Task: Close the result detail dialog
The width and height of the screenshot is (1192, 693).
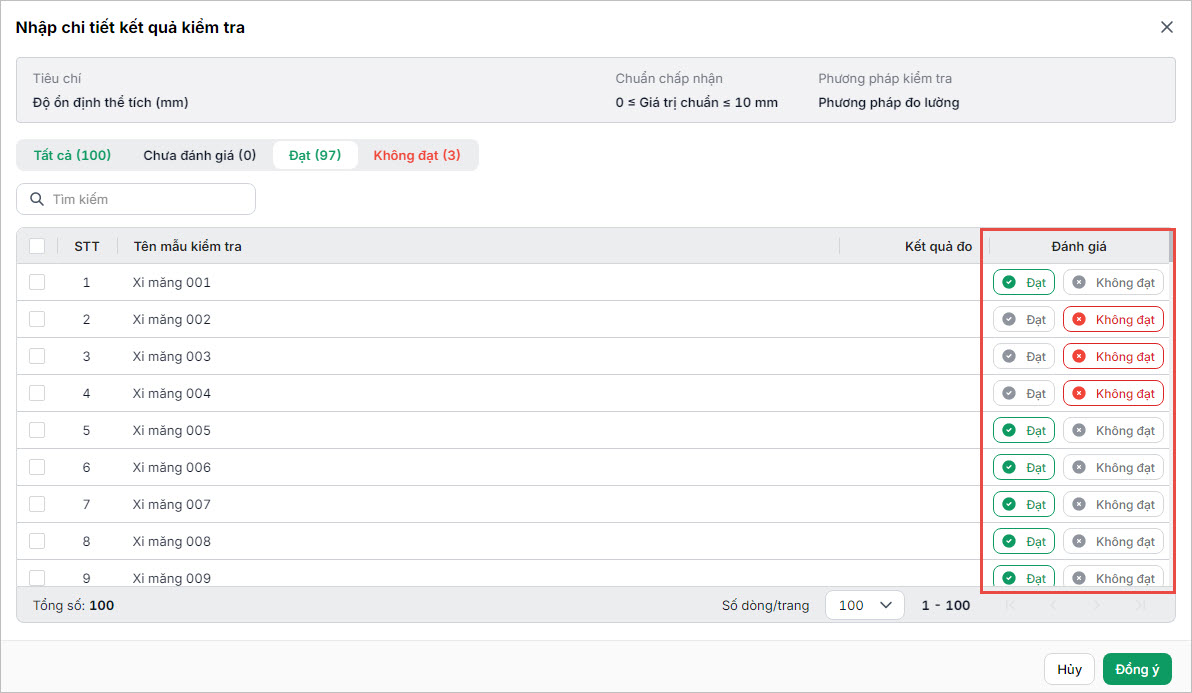Action: coord(1166,27)
